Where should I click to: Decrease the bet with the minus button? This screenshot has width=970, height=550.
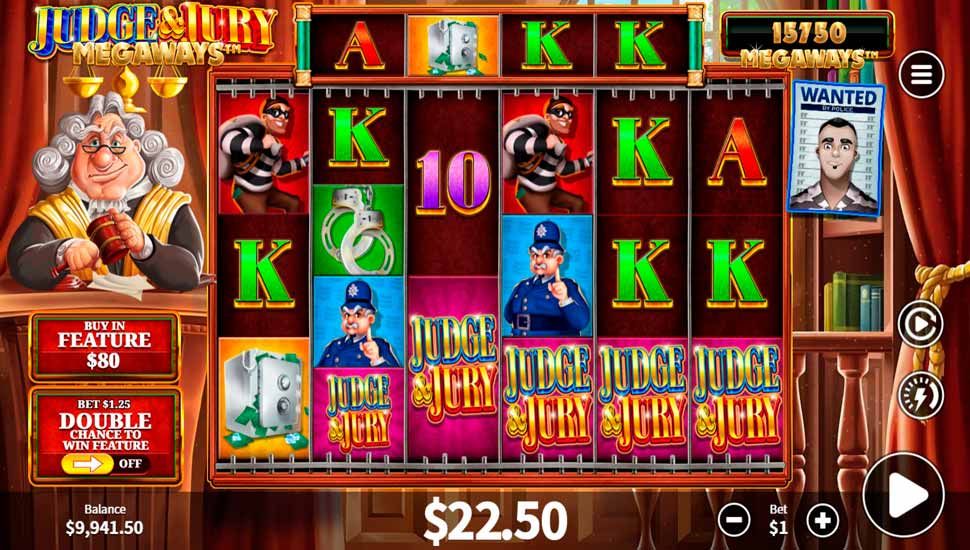pyautogui.click(x=734, y=519)
